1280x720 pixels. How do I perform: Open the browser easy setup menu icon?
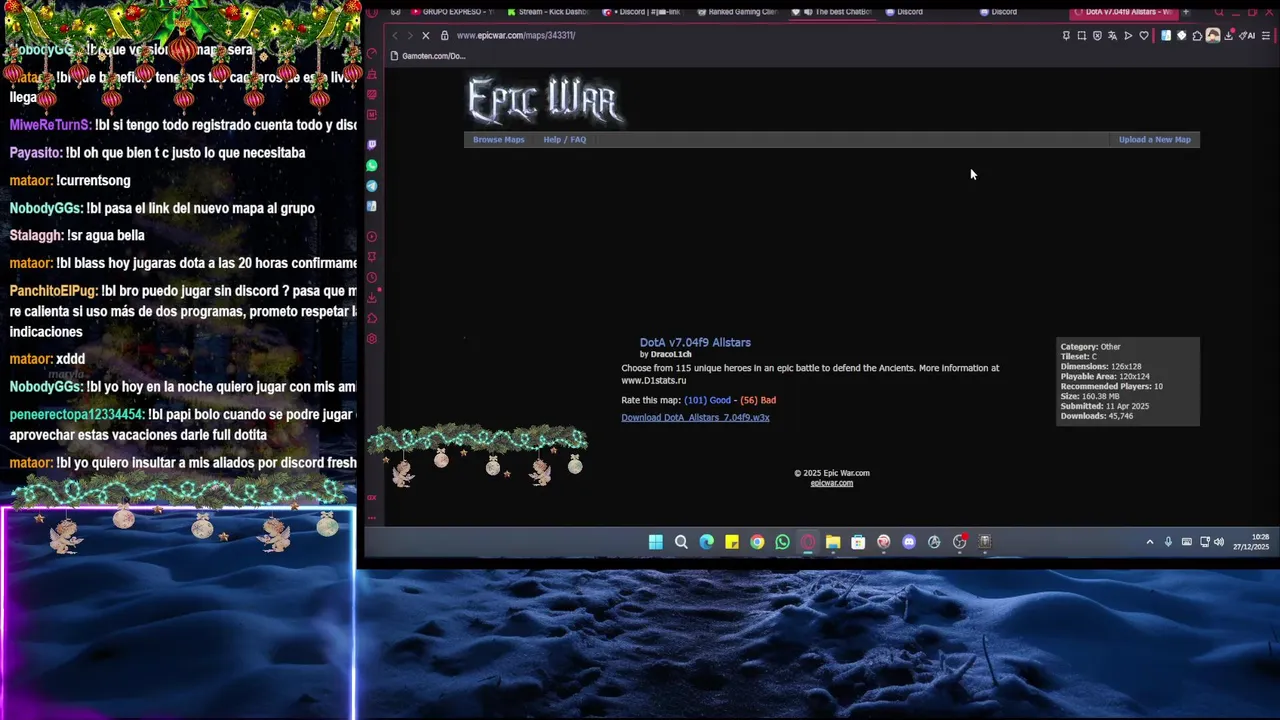click(1266, 35)
